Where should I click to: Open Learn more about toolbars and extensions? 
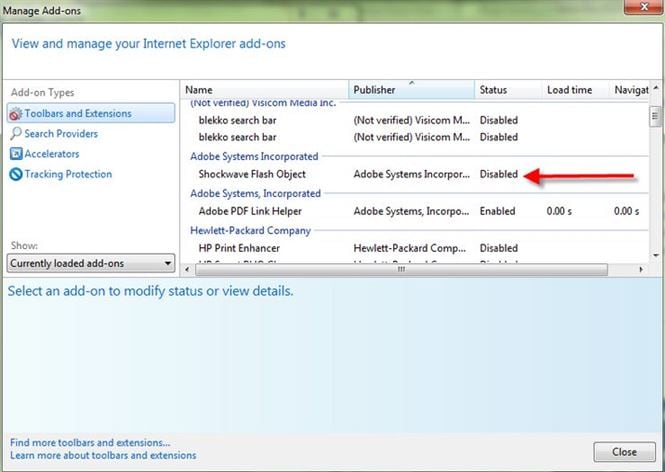tap(103, 455)
